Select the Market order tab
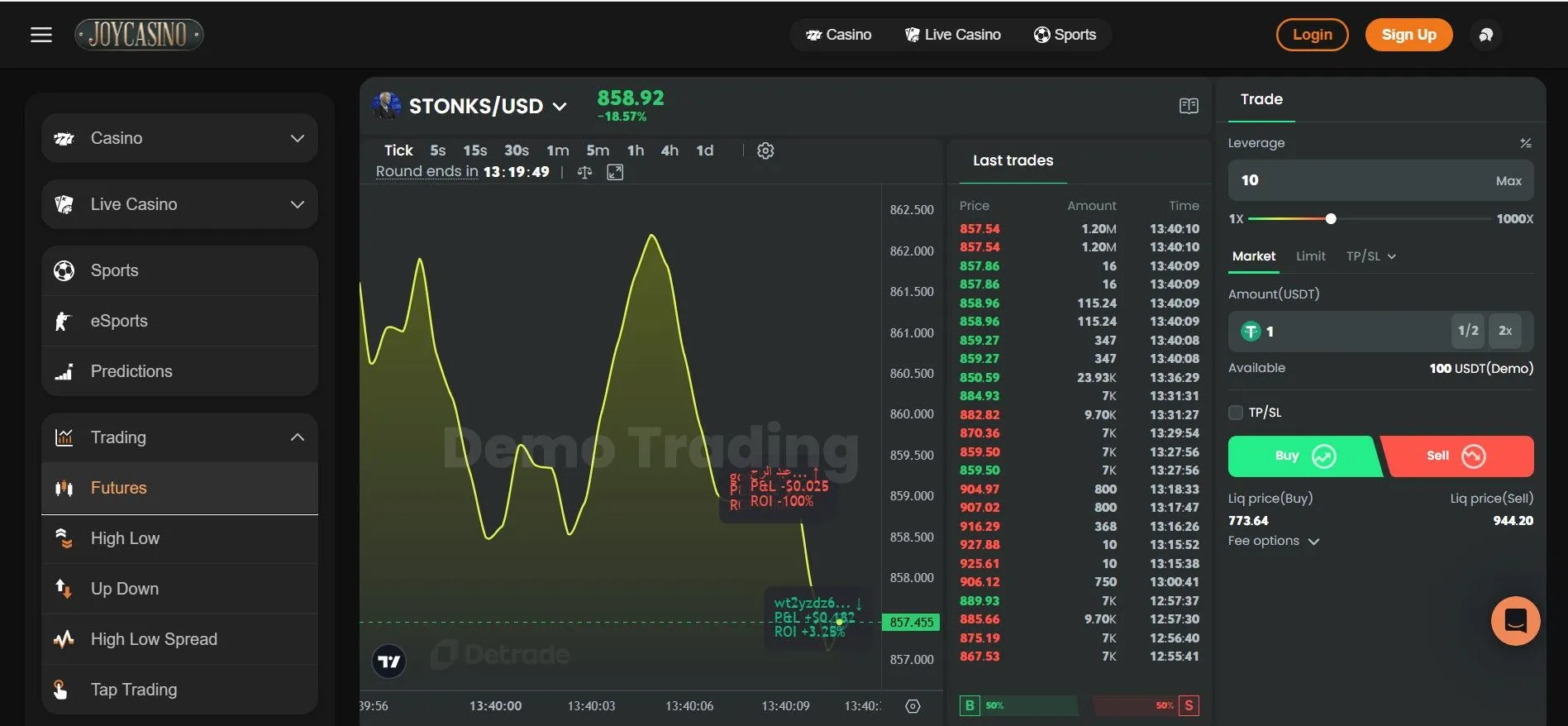The image size is (1568, 726). pos(1254,256)
